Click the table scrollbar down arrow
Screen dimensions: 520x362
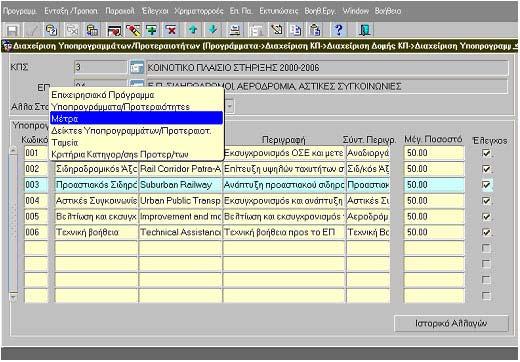pyautogui.click(x=13, y=296)
